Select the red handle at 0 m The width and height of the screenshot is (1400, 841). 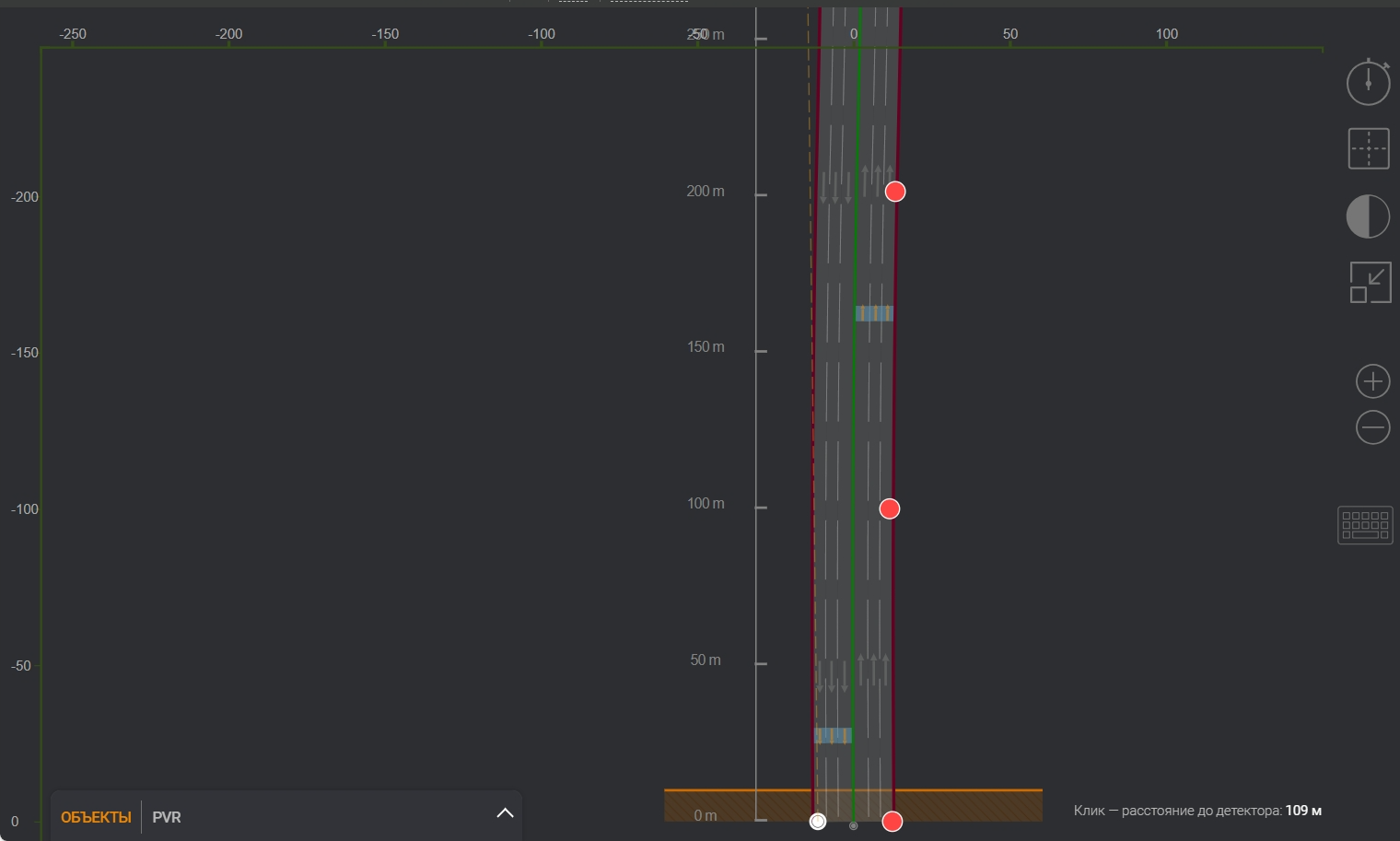tap(892, 822)
